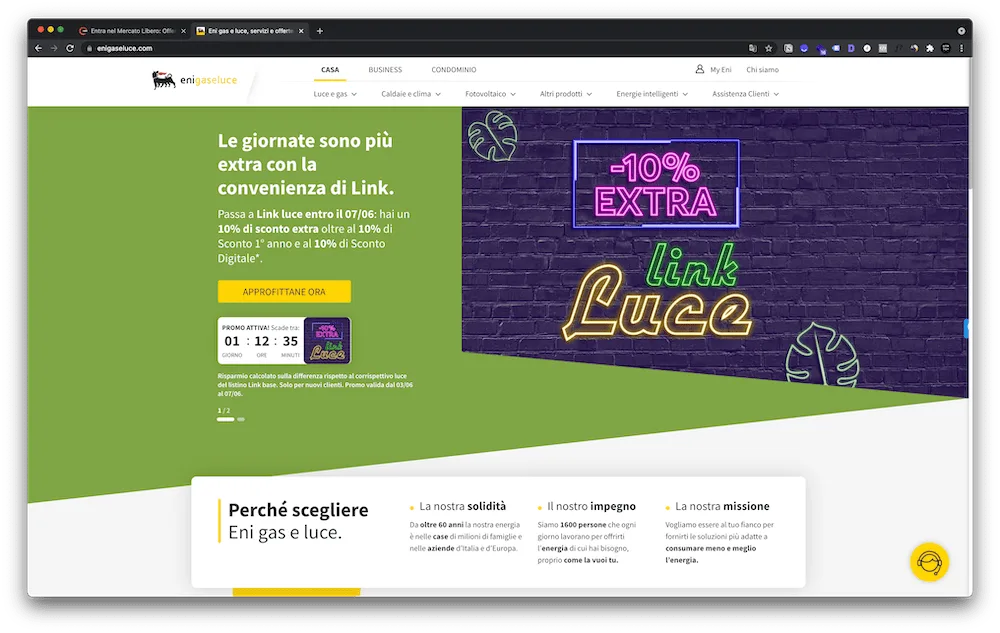Select the CONDOMINIO tab
The image size is (1000, 633).
[453, 69]
